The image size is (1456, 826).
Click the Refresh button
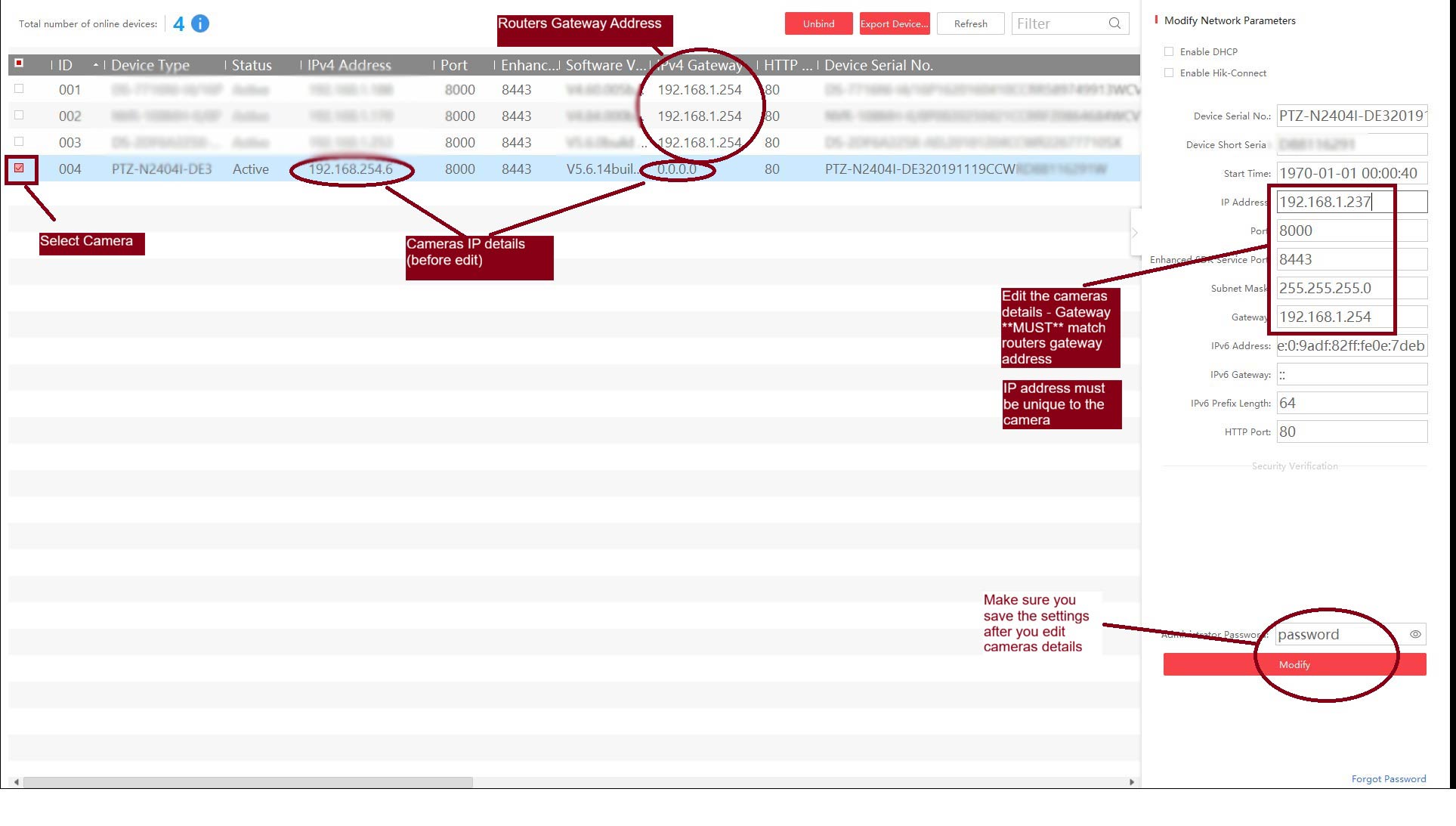click(x=970, y=23)
